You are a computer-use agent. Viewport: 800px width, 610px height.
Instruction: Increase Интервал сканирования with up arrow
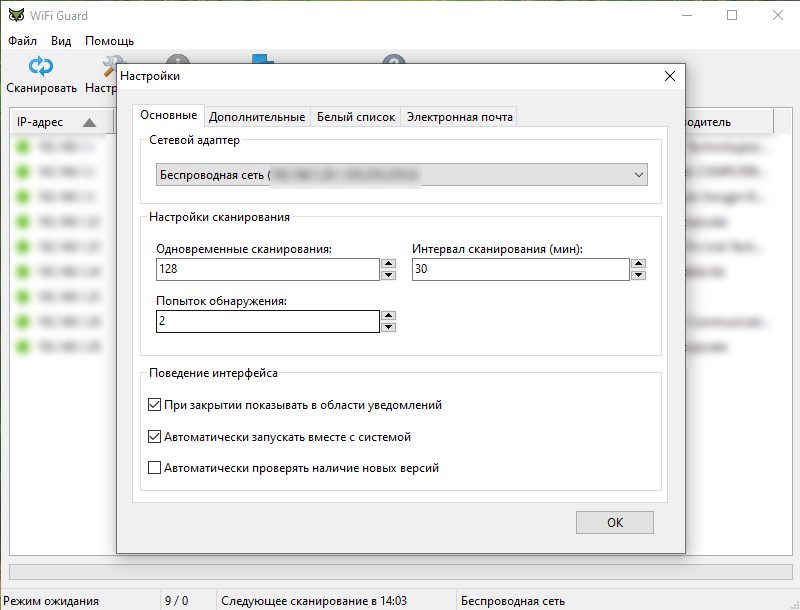click(638, 265)
